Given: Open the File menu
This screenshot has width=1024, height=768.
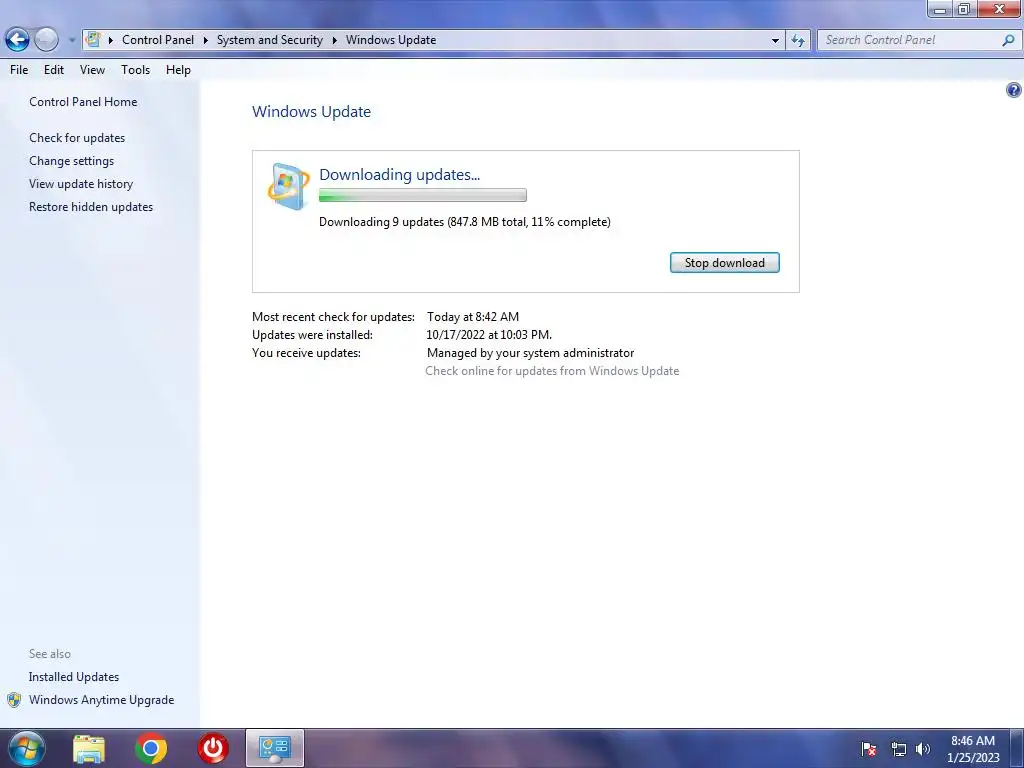Looking at the screenshot, I should (x=19, y=70).
